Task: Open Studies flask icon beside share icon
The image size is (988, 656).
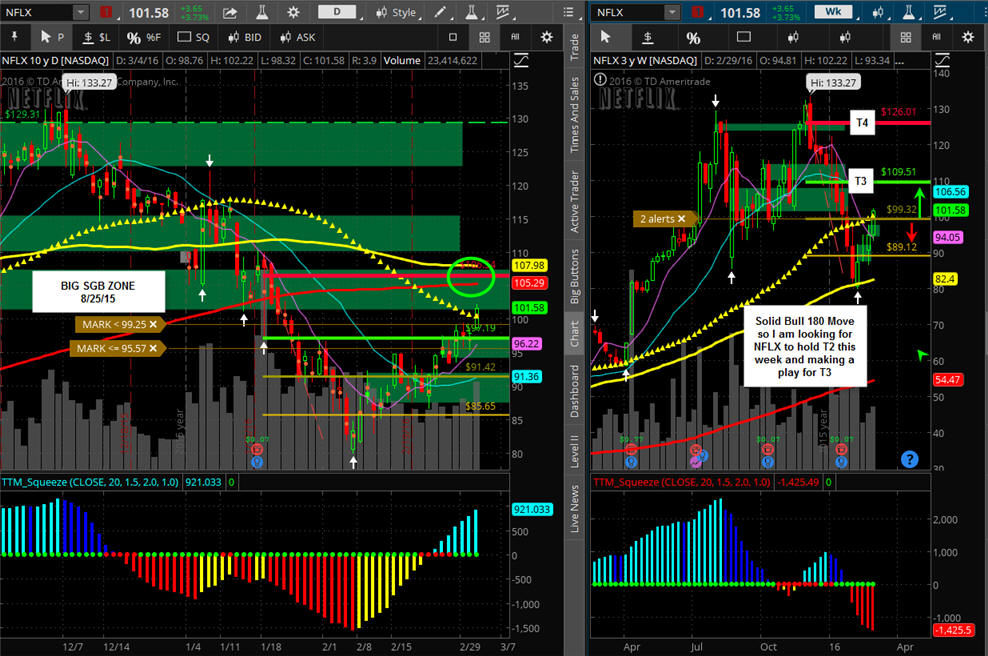Action: pos(262,13)
